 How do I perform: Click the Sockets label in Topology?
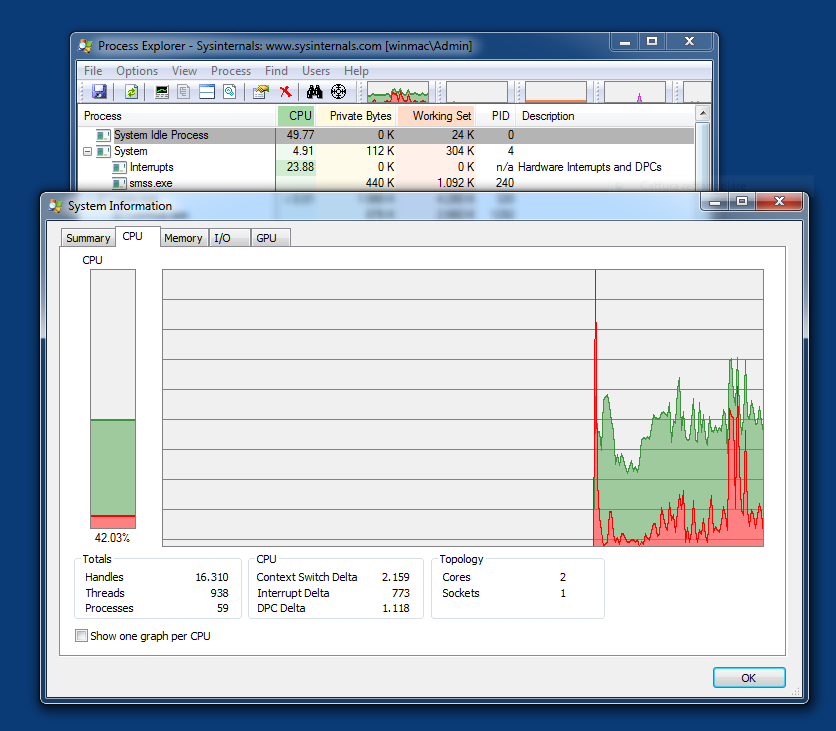pyautogui.click(x=461, y=593)
